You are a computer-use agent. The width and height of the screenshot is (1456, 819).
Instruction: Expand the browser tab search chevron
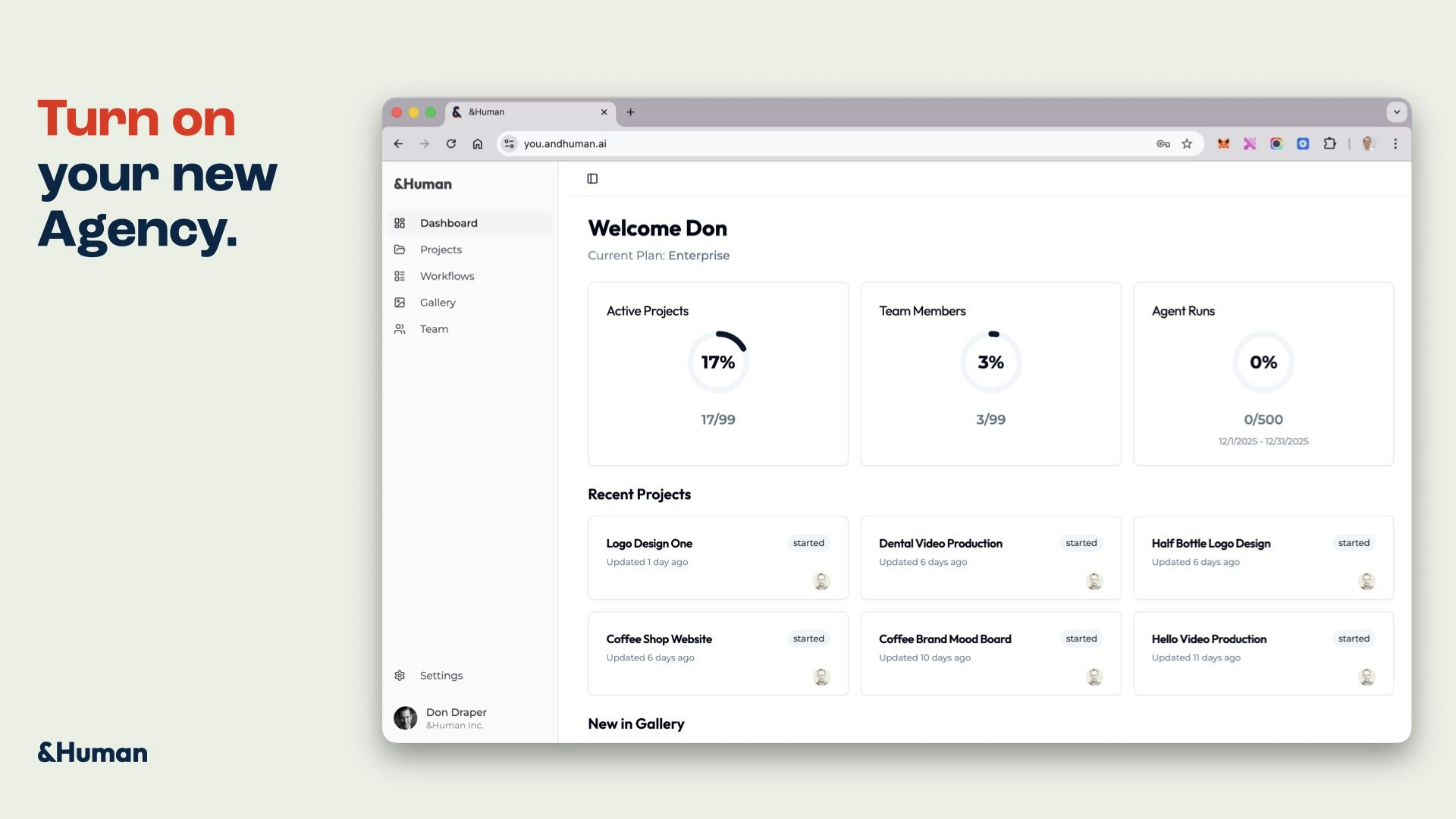(1398, 111)
